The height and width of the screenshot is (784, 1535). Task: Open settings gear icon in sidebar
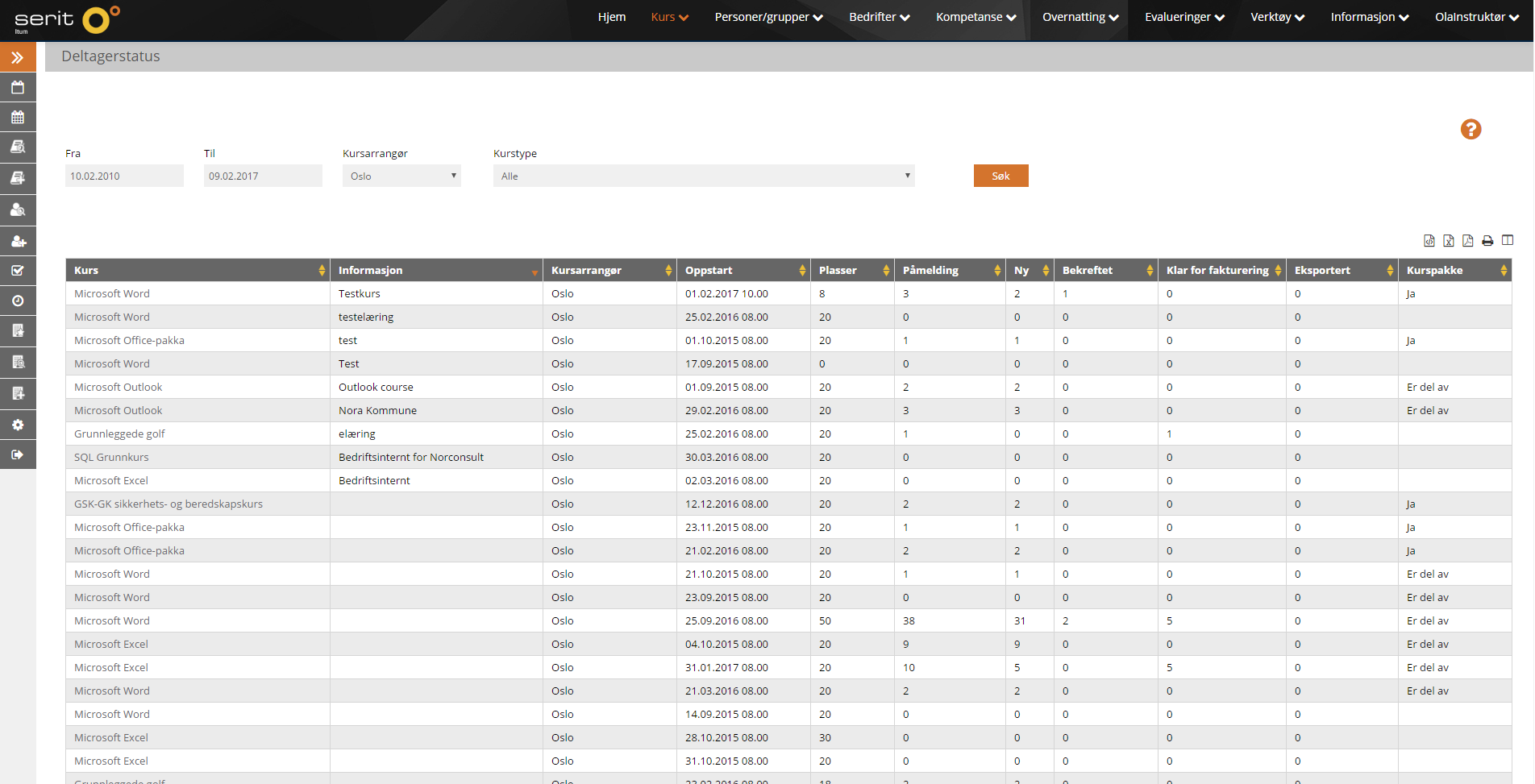coord(18,425)
